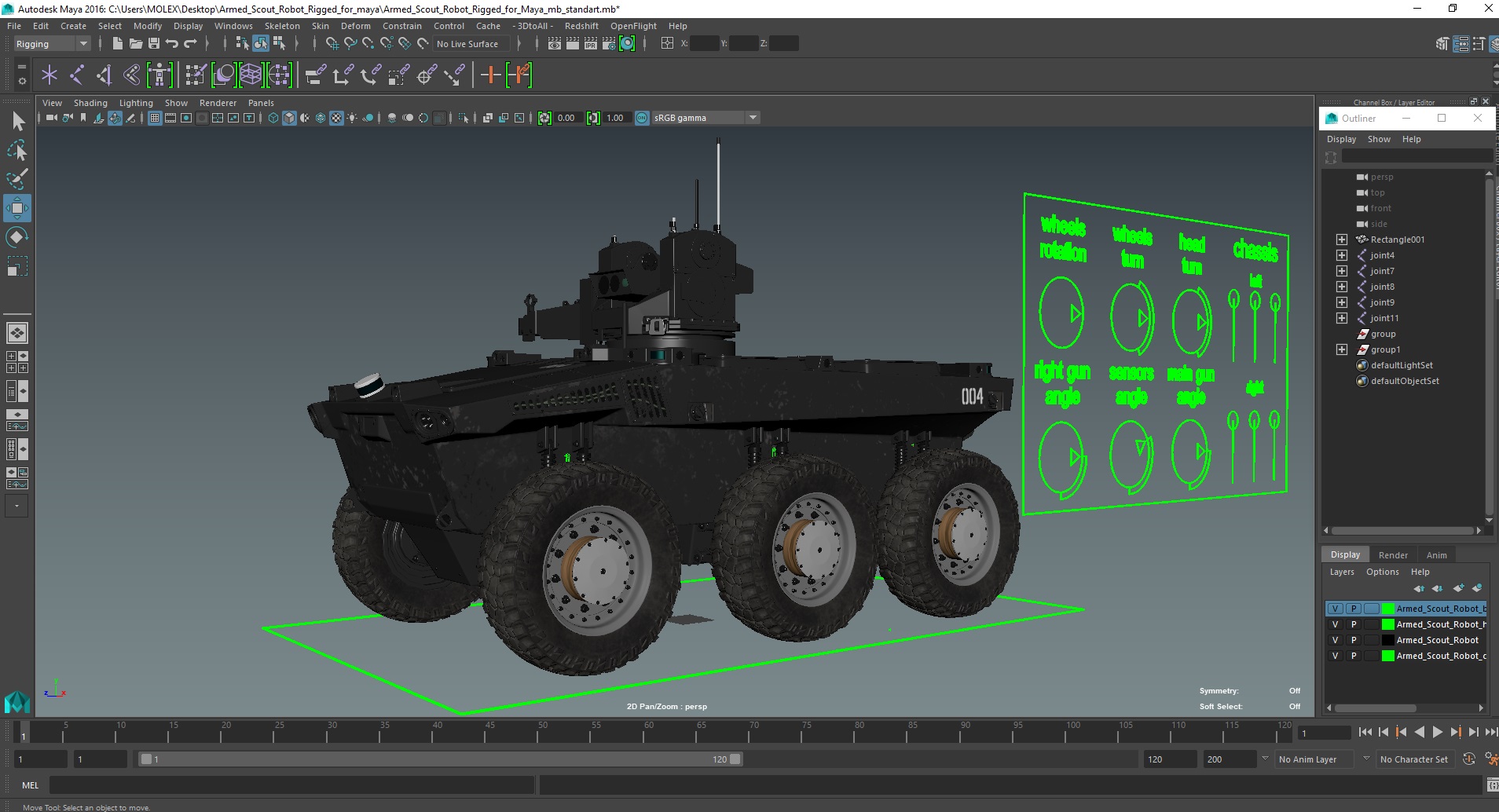Viewport: 1499px width, 812px height.
Task: Toggle color management ON button in viewport
Action: [642, 118]
